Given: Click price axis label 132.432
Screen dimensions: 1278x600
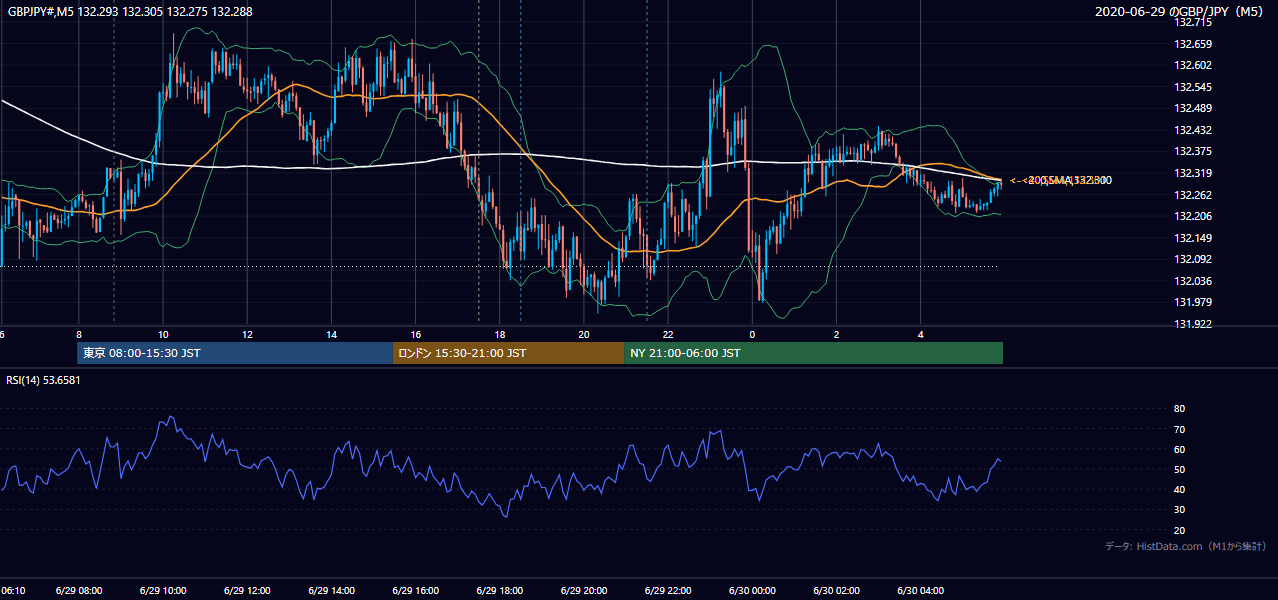Looking at the screenshot, I should (1192, 130).
